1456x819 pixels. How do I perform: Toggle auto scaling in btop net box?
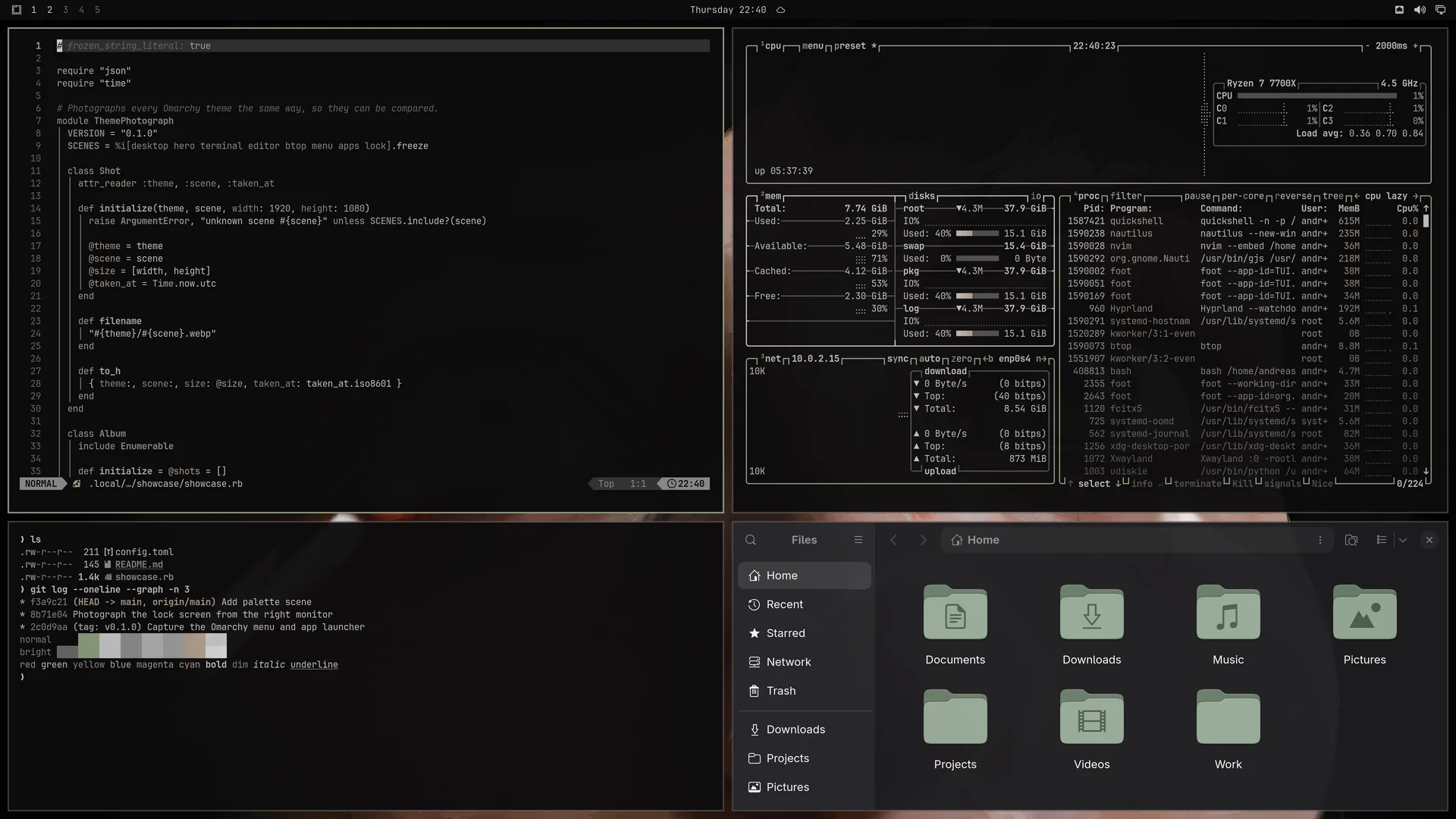(930, 359)
